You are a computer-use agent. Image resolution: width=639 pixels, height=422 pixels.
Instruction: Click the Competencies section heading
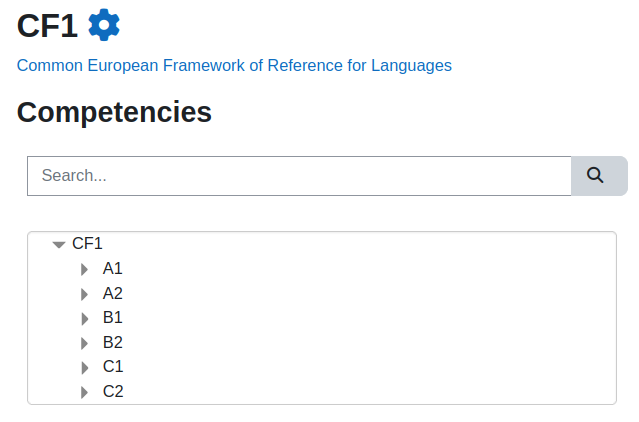point(114,112)
